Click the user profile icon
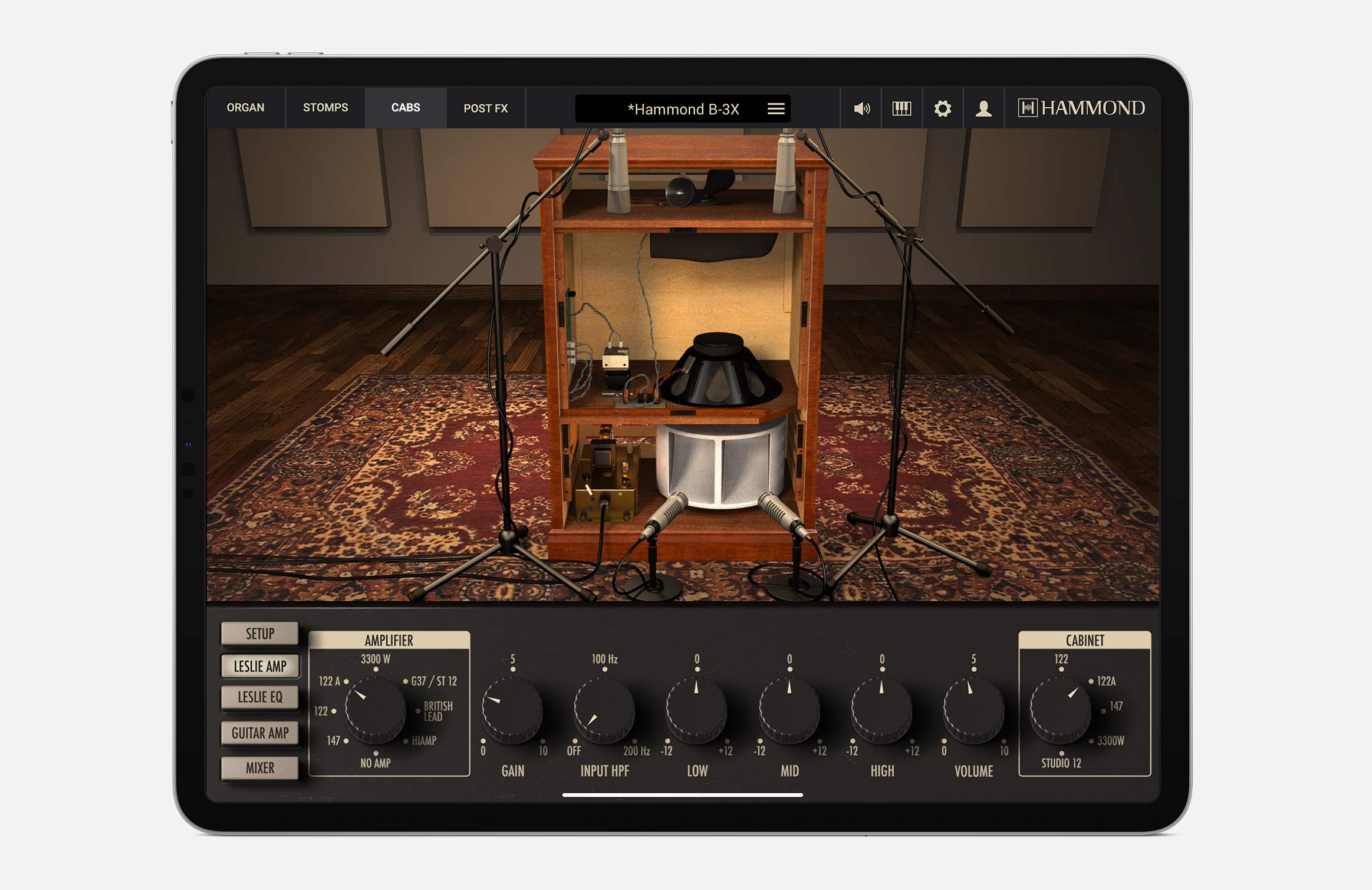1372x890 pixels. click(983, 108)
